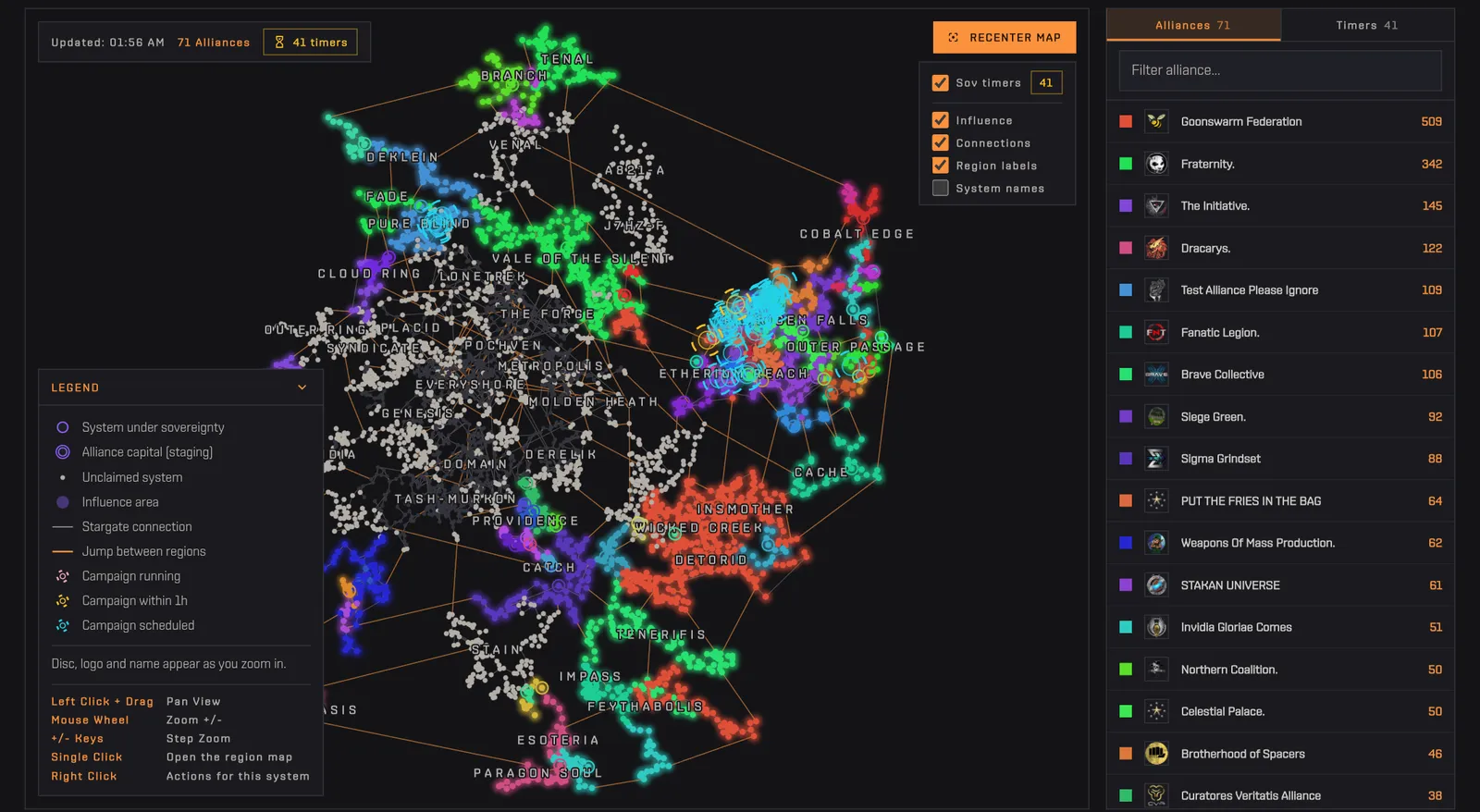This screenshot has width=1480, height=812.
Task: Click the Dracarys. alliance name
Action: 1205,248
